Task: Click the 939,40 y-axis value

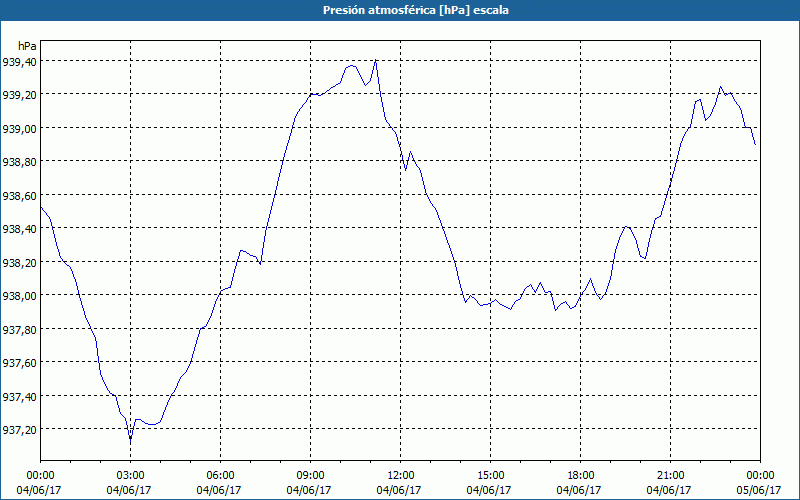Action: [19, 62]
